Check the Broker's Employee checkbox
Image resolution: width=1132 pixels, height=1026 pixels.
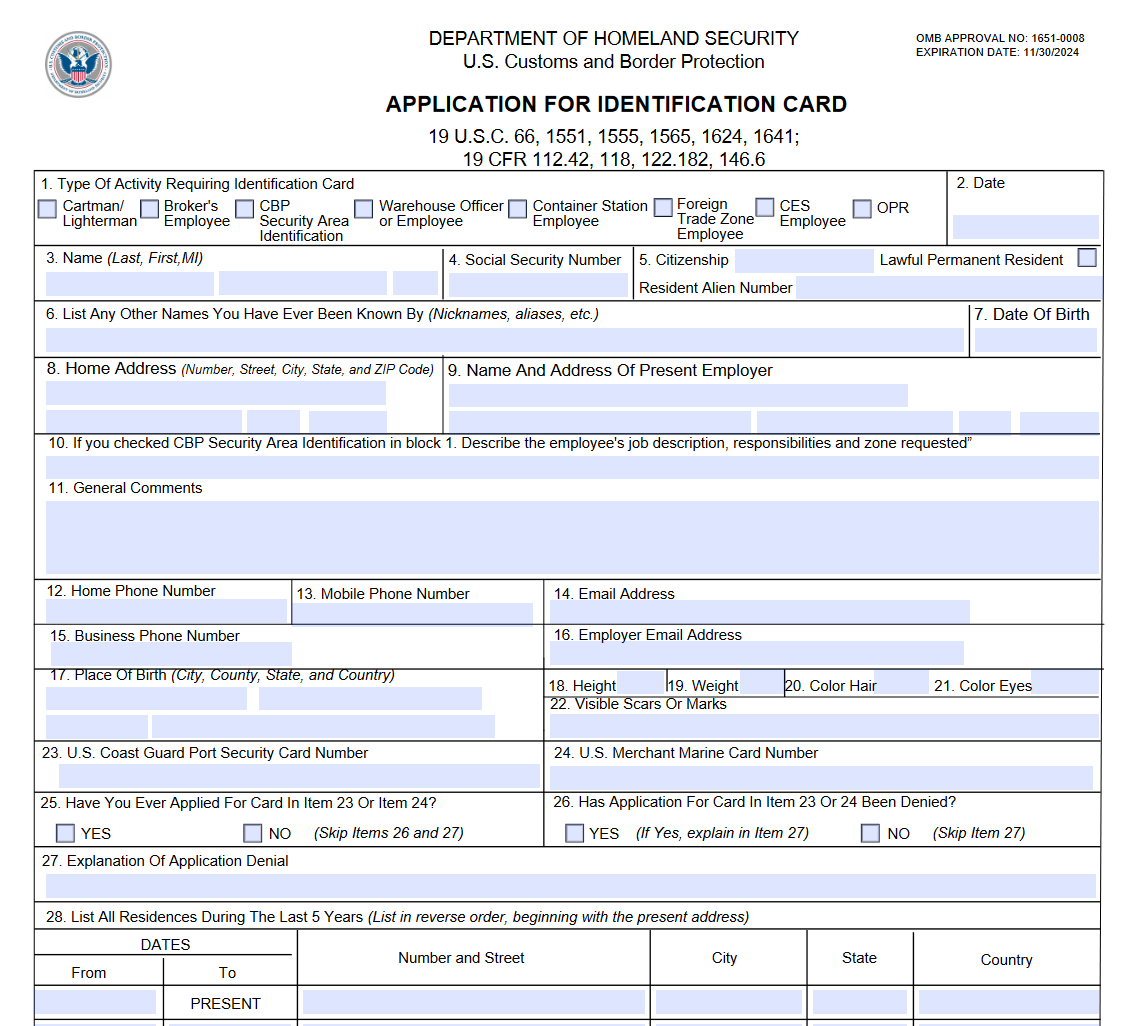pyautogui.click(x=149, y=208)
